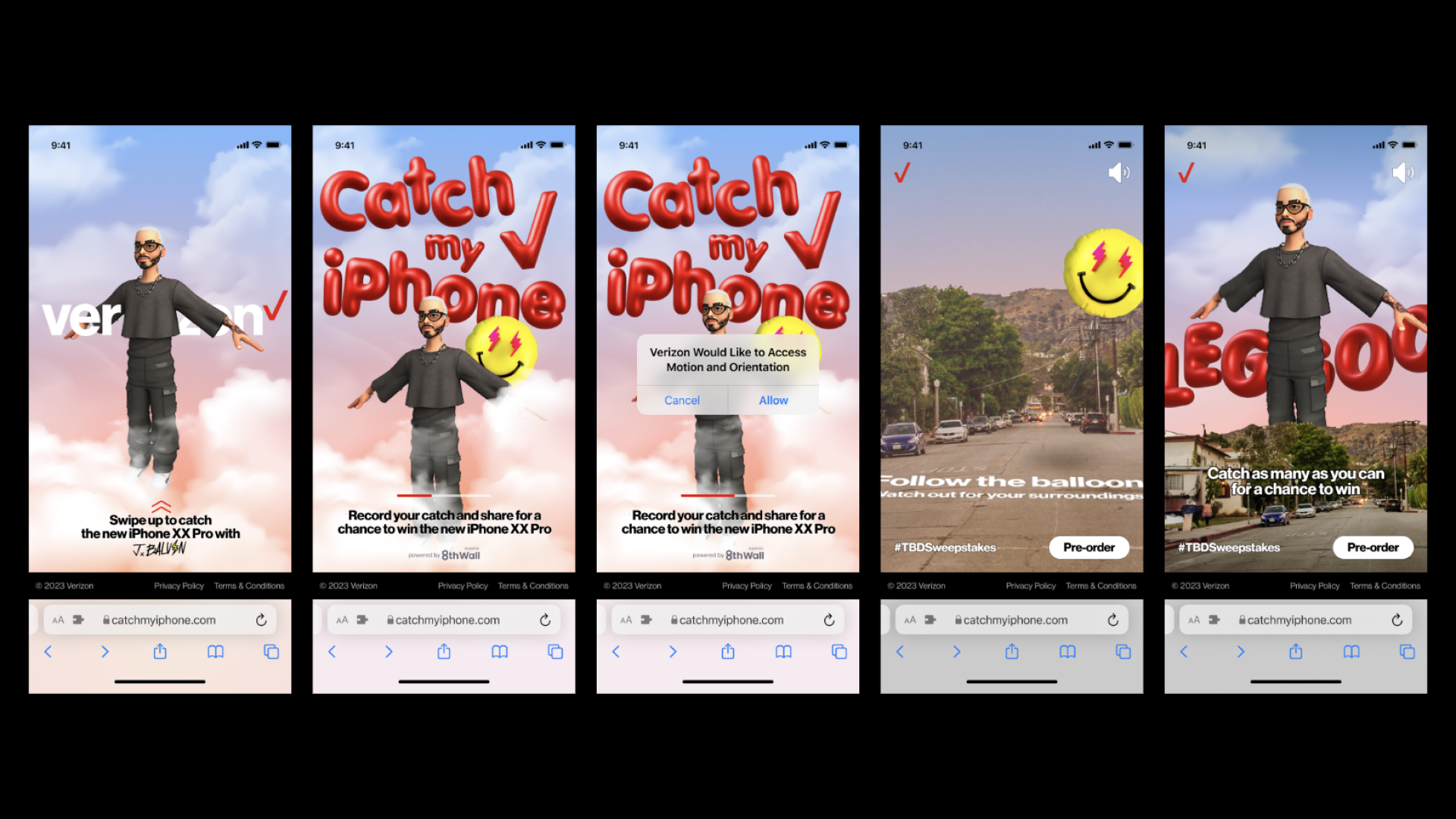Open share sheet on fourth phone's Safari toolbar
1456x819 pixels.
coord(1012,651)
